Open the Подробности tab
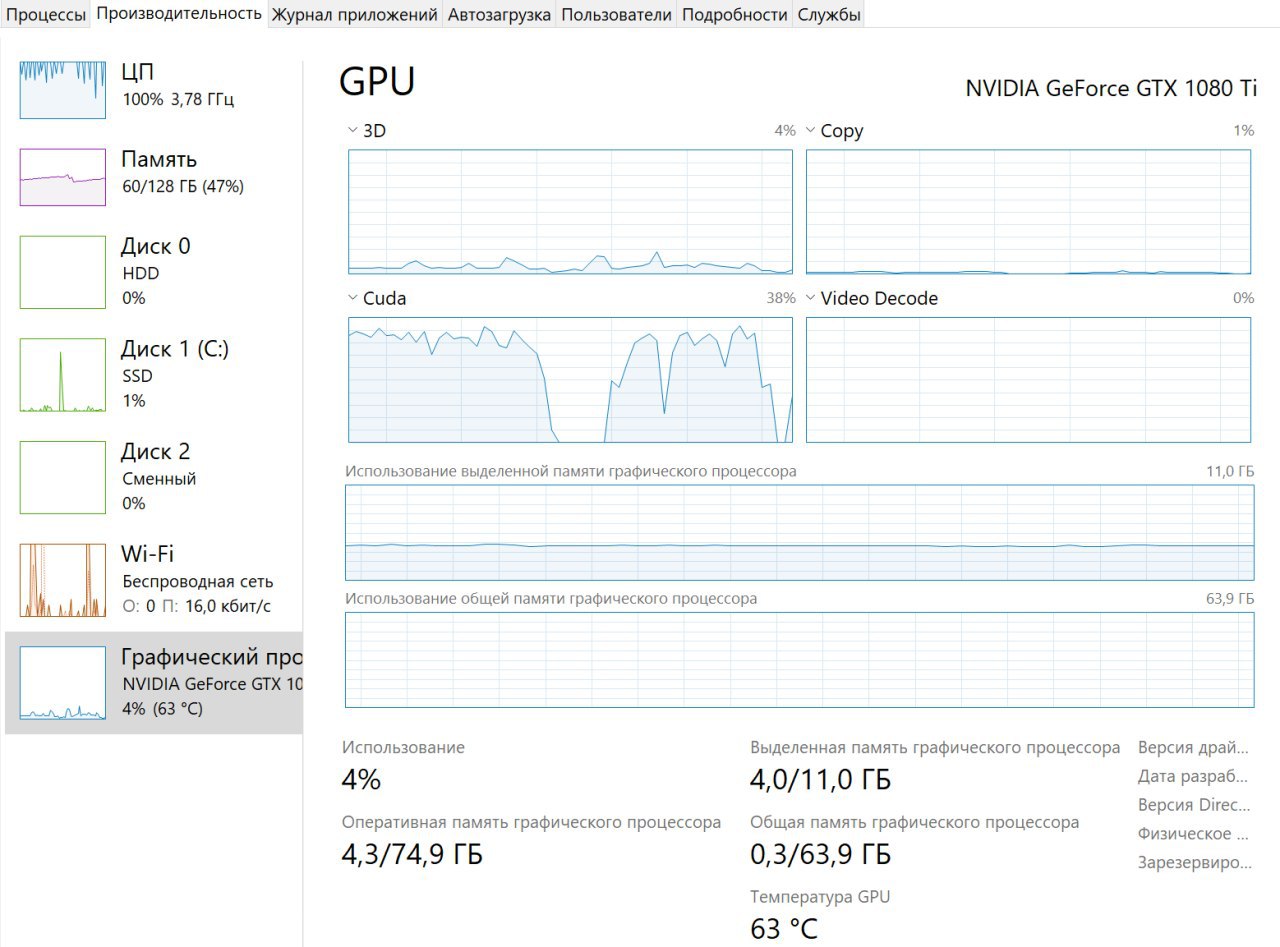Screen dimensions: 1280x947 pos(734,14)
